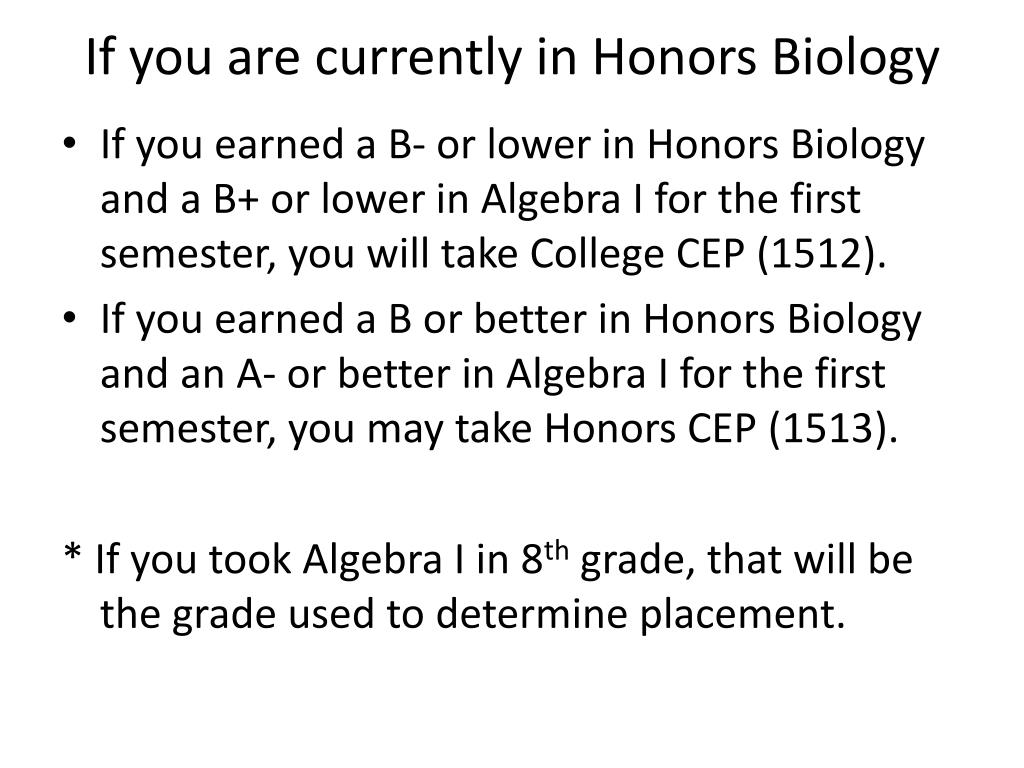Click "Honors CEP" in the second bullet

tap(650, 429)
